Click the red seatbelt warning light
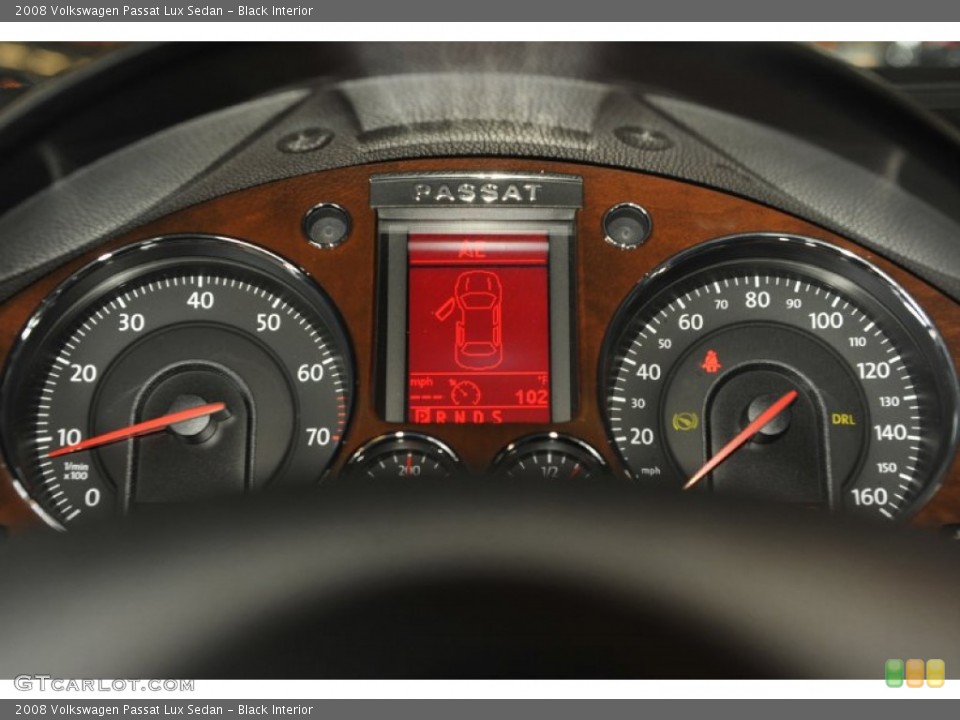The height and width of the screenshot is (720, 960). click(x=710, y=362)
